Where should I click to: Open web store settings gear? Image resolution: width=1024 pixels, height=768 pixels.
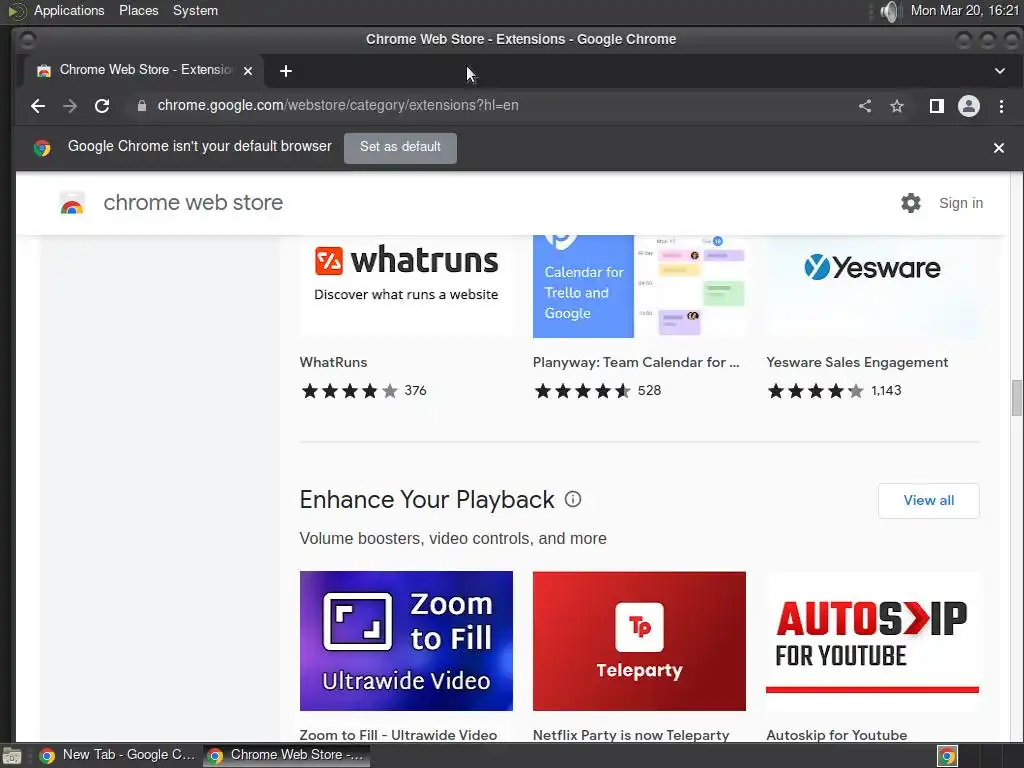click(910, 203)
